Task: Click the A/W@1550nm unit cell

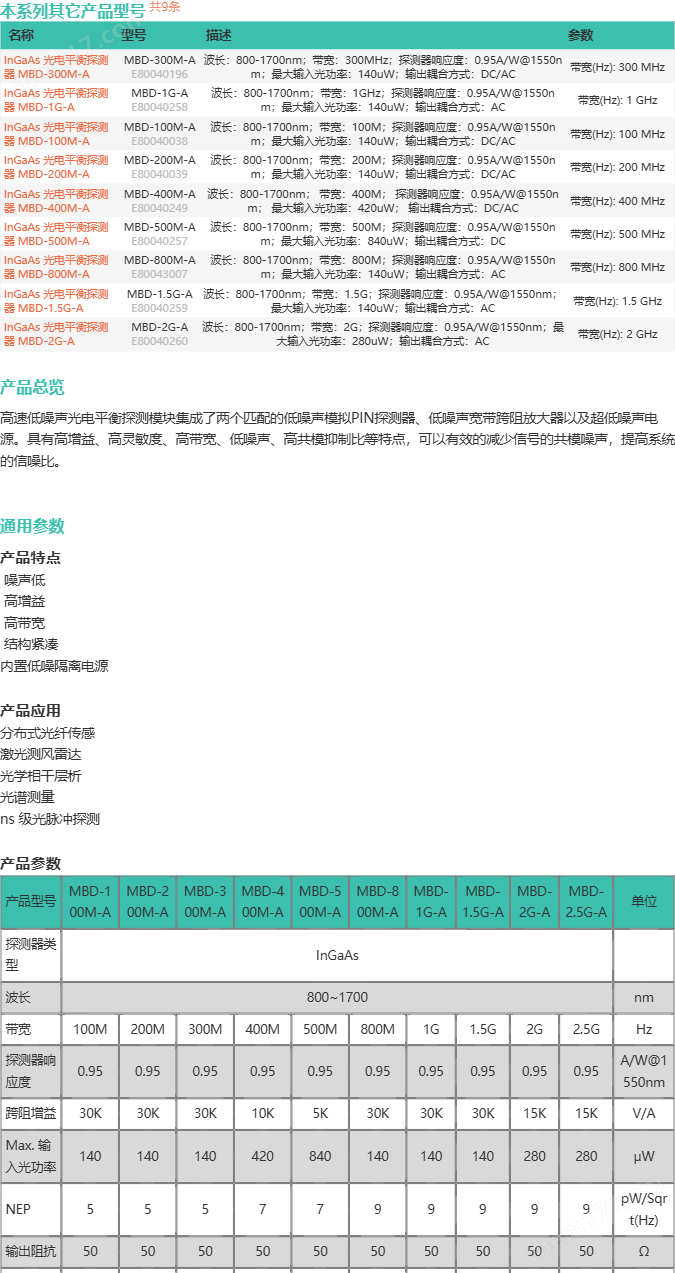Action: click(644, 1071)
